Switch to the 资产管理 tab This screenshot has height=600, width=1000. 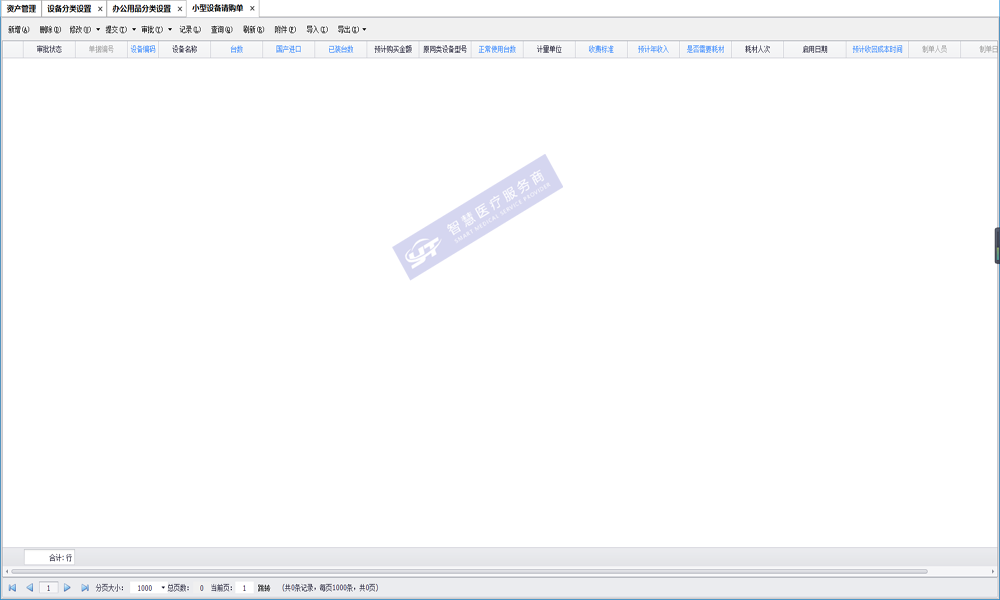(21, 9)
